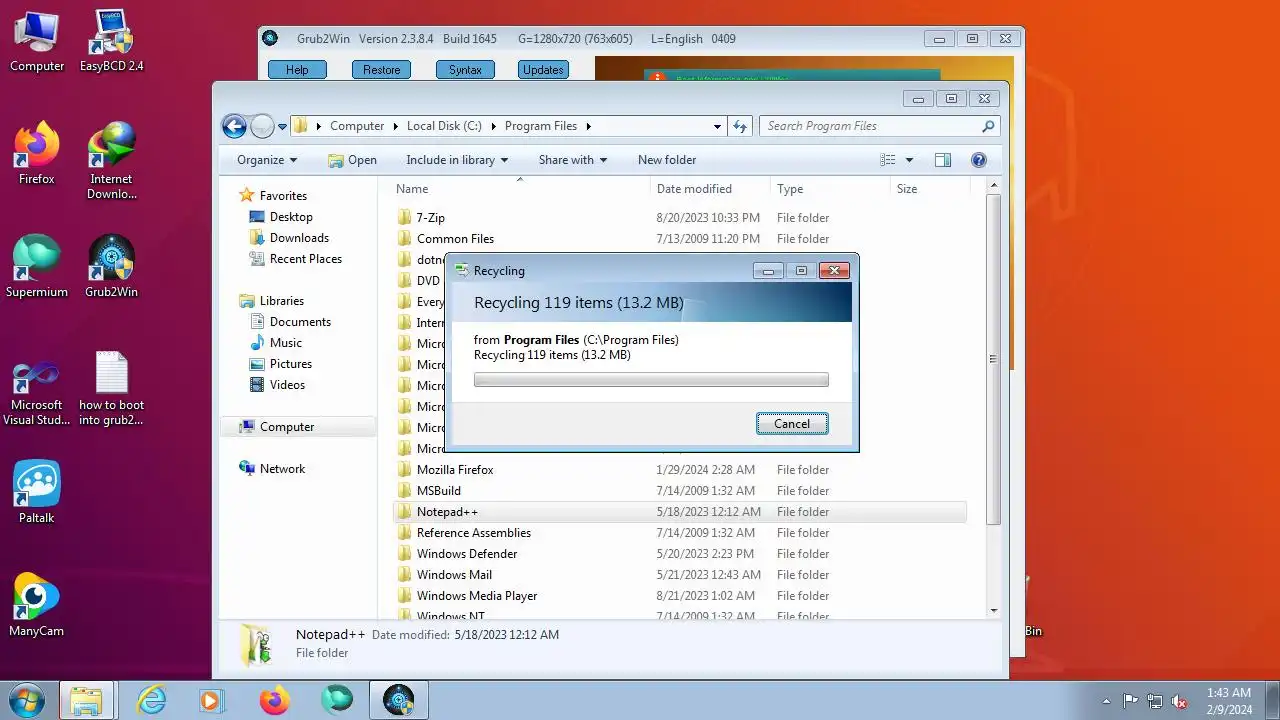This screenshot has width=1280, height=720.
Task: Open Grub2Win desktop shortcut
Action: click(x=111, y=267)
